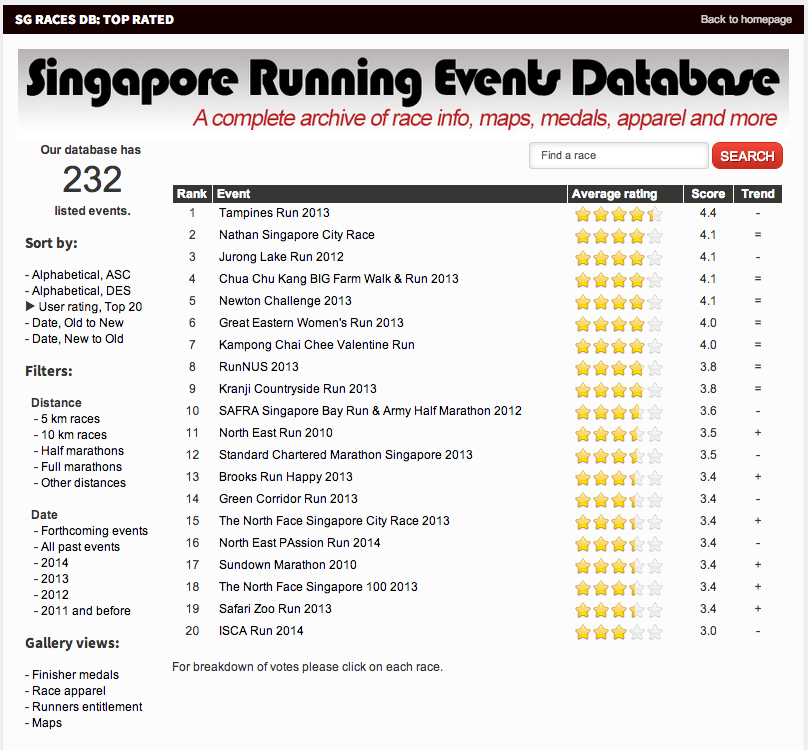808x750 pixels.
Task: Click the Rank column header
Action: [192, 194]
